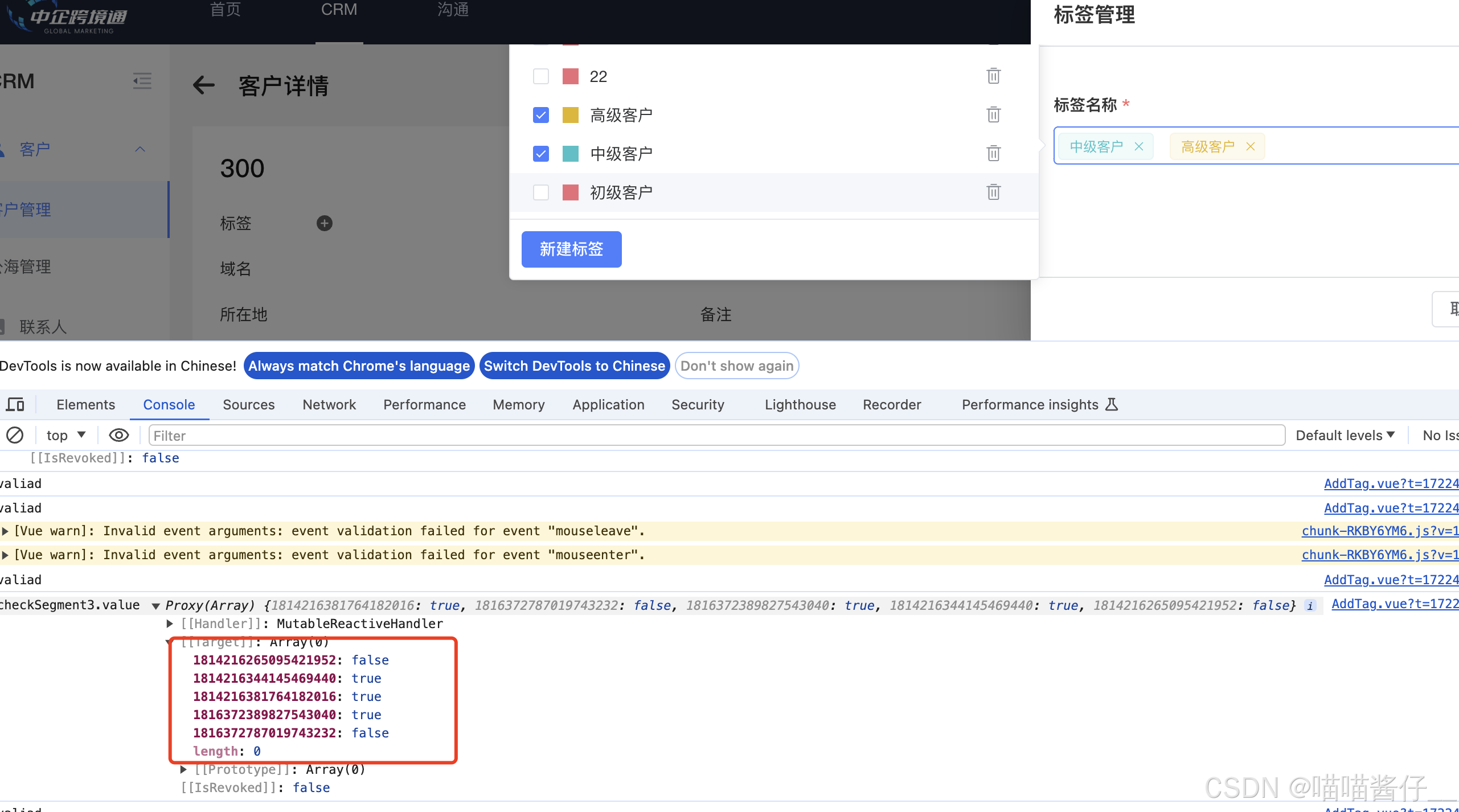Open the 沟通 navigation menu item
Screen dimensions: 1459x812
pyautogui.click(x=452, y=10)
